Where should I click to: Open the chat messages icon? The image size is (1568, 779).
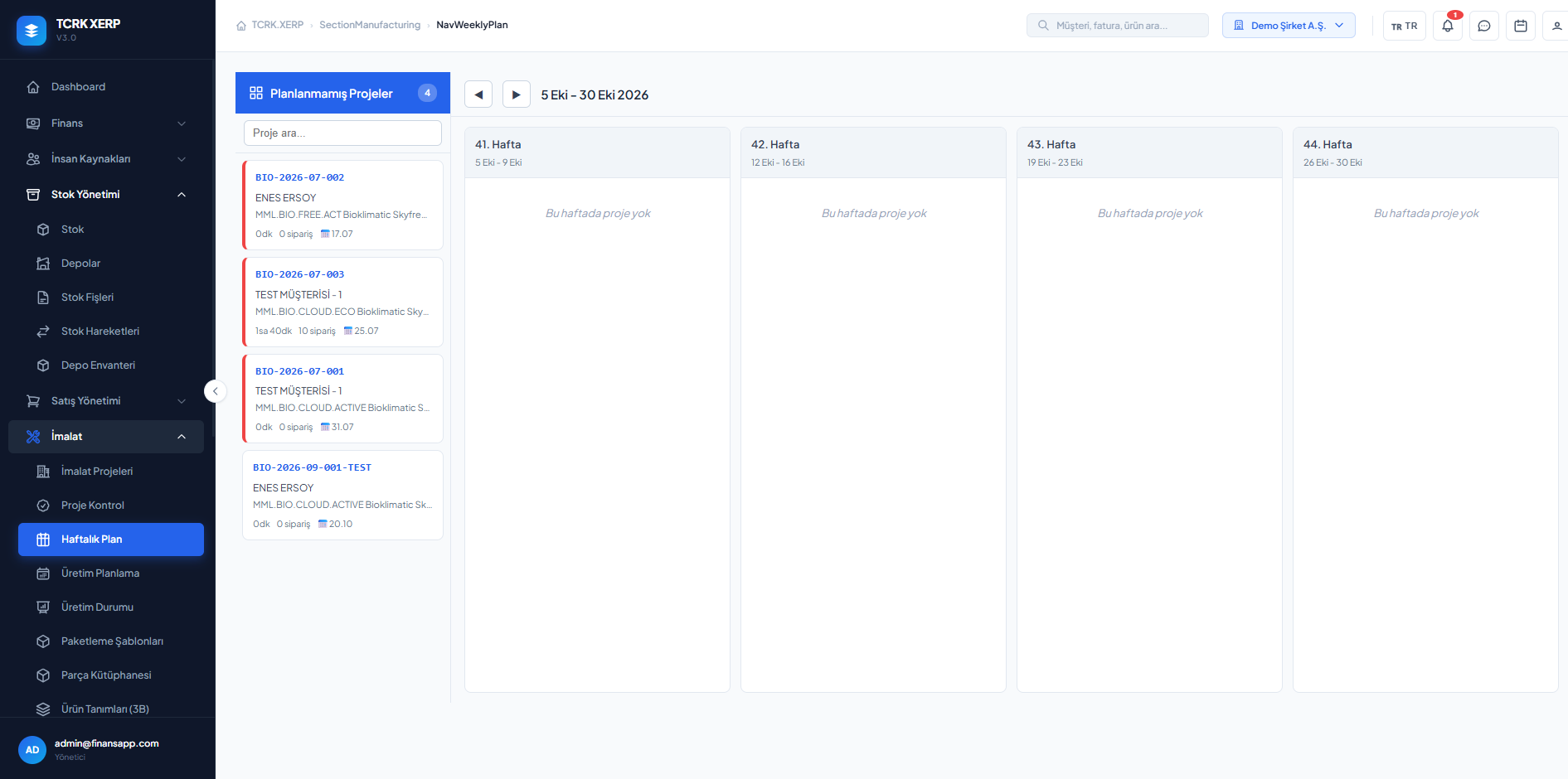(x=1484, y=26)
